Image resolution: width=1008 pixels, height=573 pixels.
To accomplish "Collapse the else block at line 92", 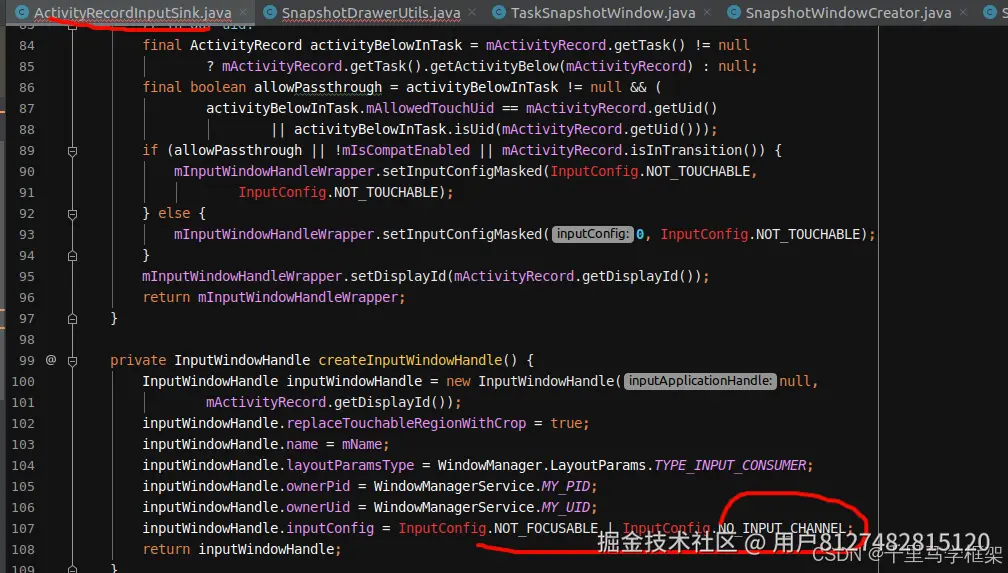I will 73,214.
